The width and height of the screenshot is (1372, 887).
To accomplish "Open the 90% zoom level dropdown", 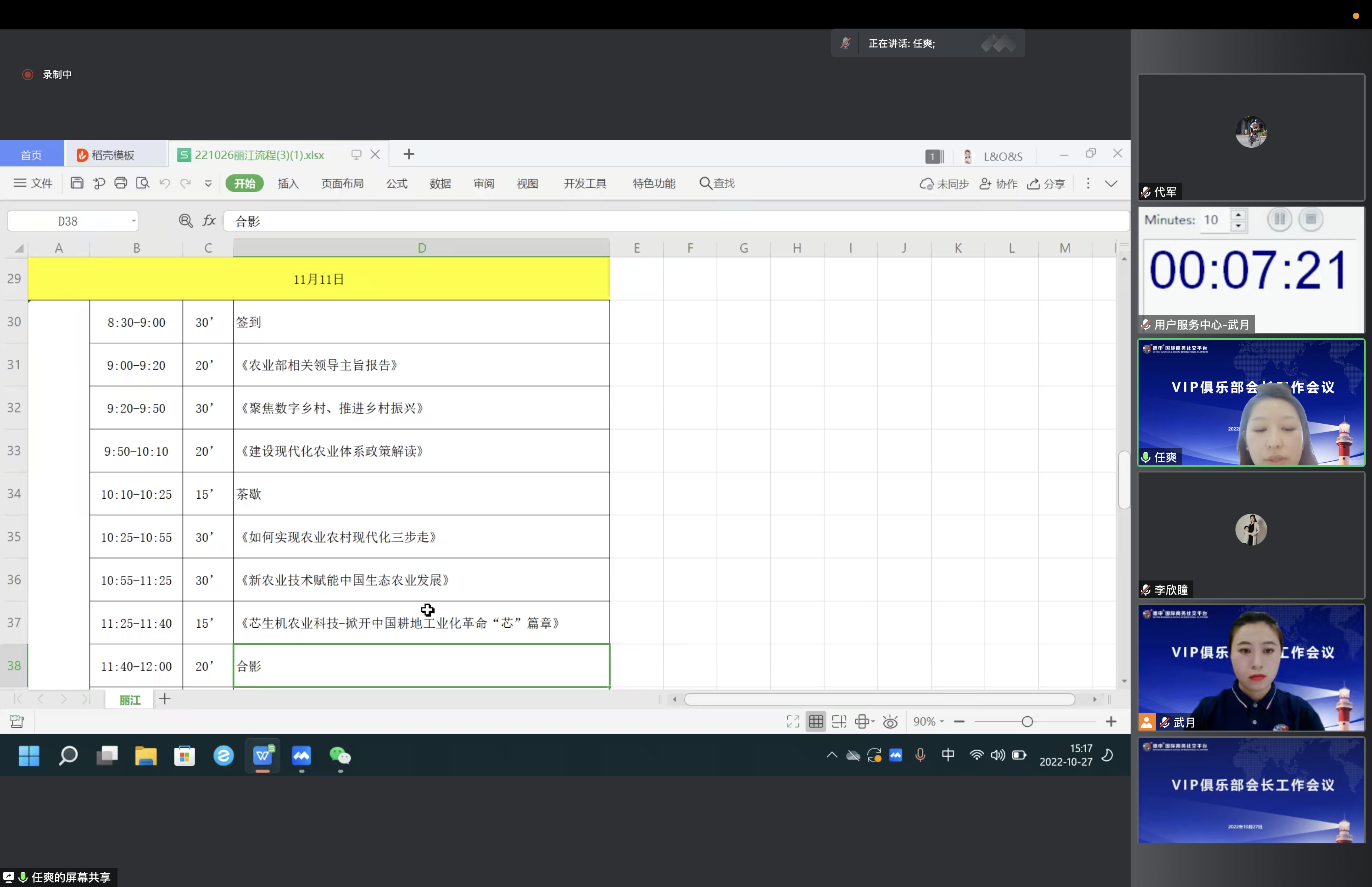I will click(x=928, y=722).
